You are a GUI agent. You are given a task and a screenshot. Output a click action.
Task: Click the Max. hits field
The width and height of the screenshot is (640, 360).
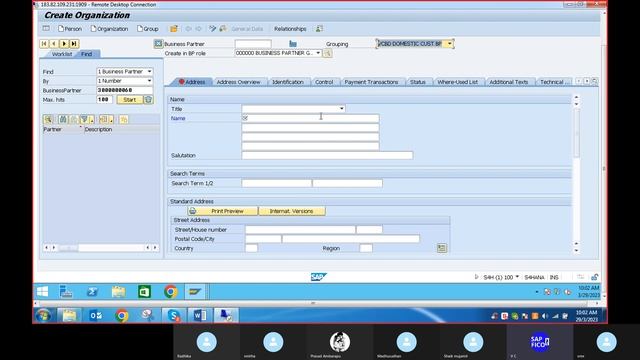point(104,100)
